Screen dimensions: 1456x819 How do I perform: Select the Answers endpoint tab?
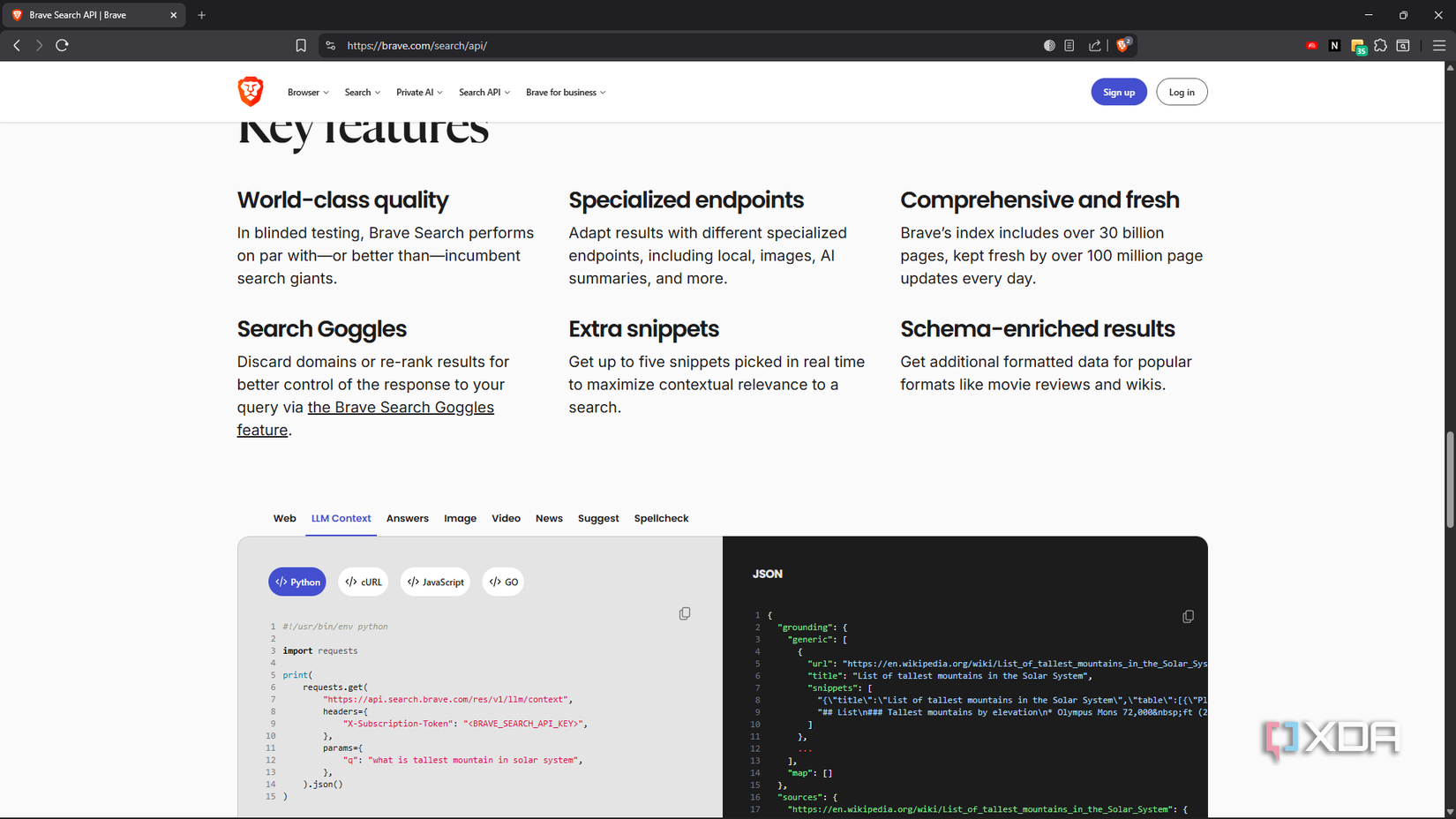point(407,518)
